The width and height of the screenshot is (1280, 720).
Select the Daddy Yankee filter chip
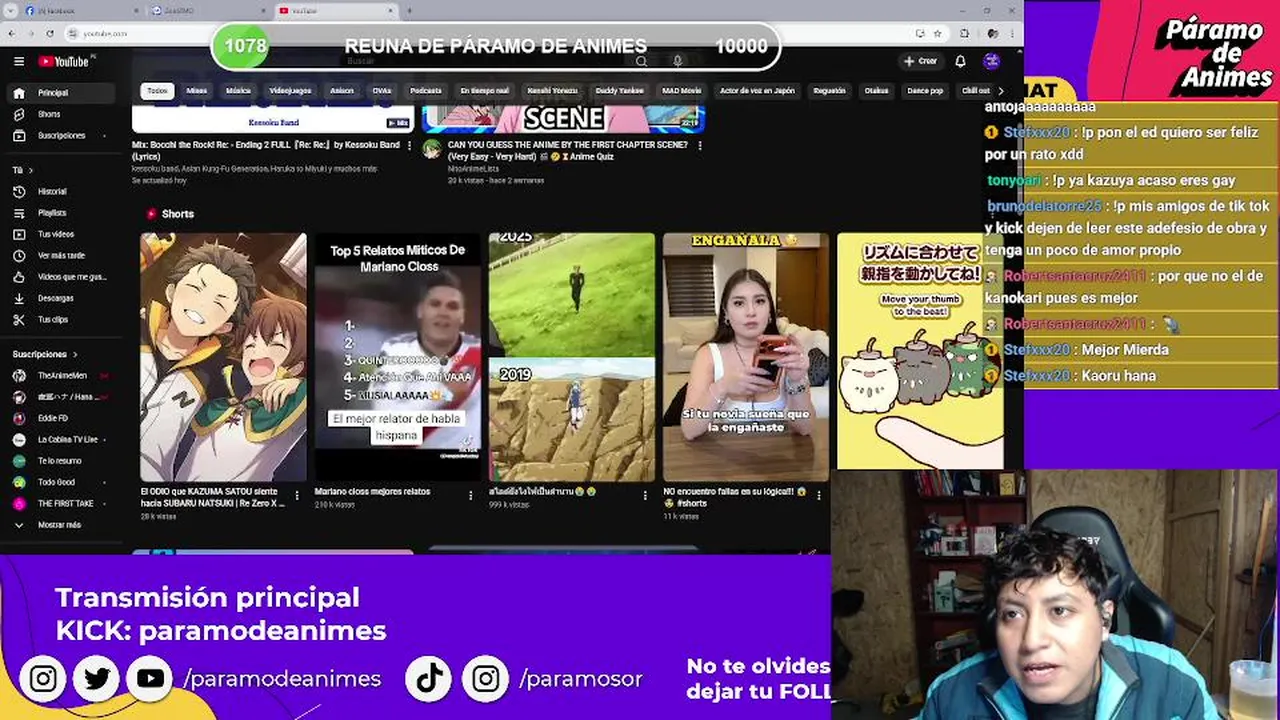point(619,91)
